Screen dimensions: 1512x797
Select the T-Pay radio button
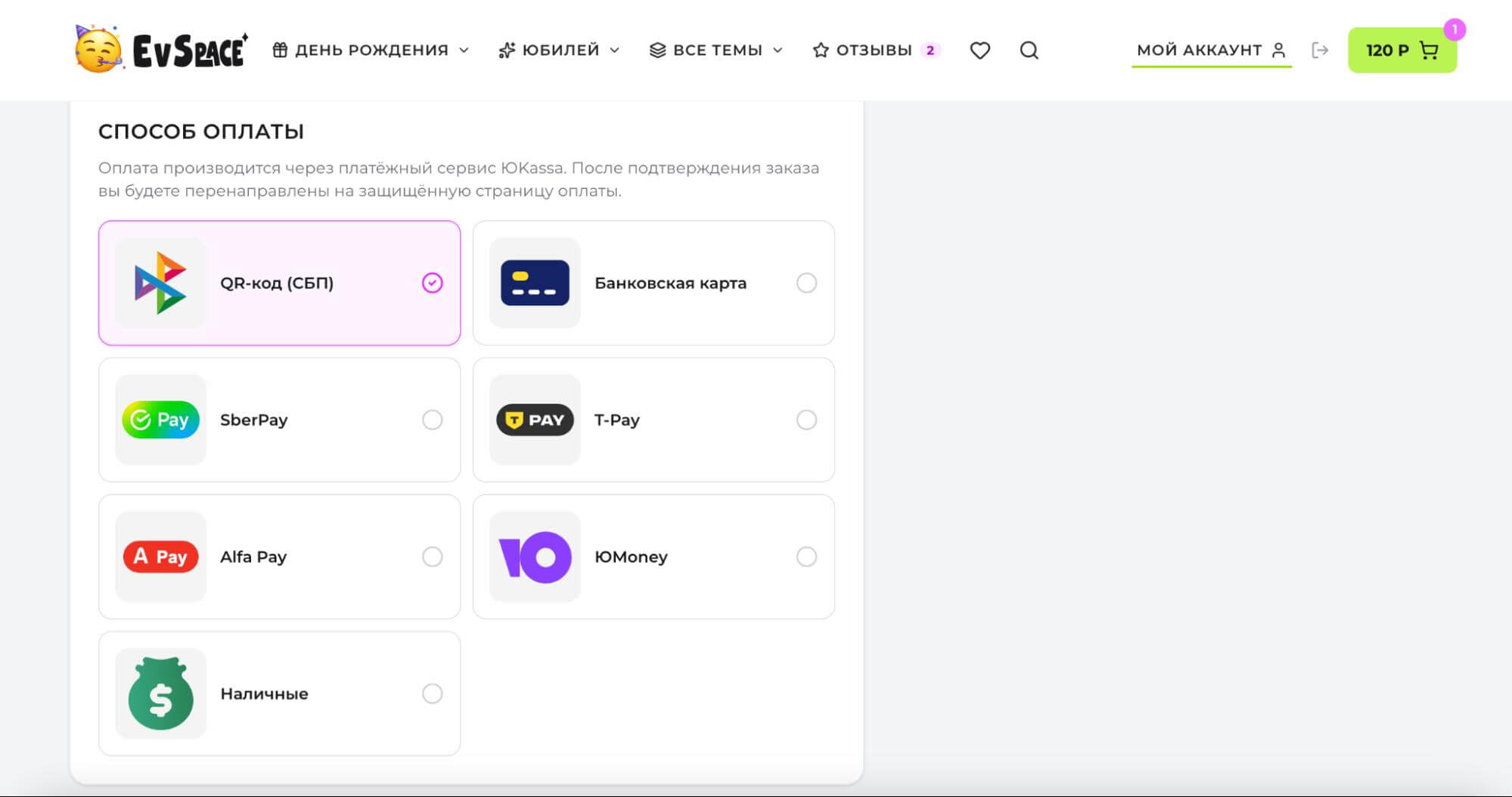[x=806, y=420]
